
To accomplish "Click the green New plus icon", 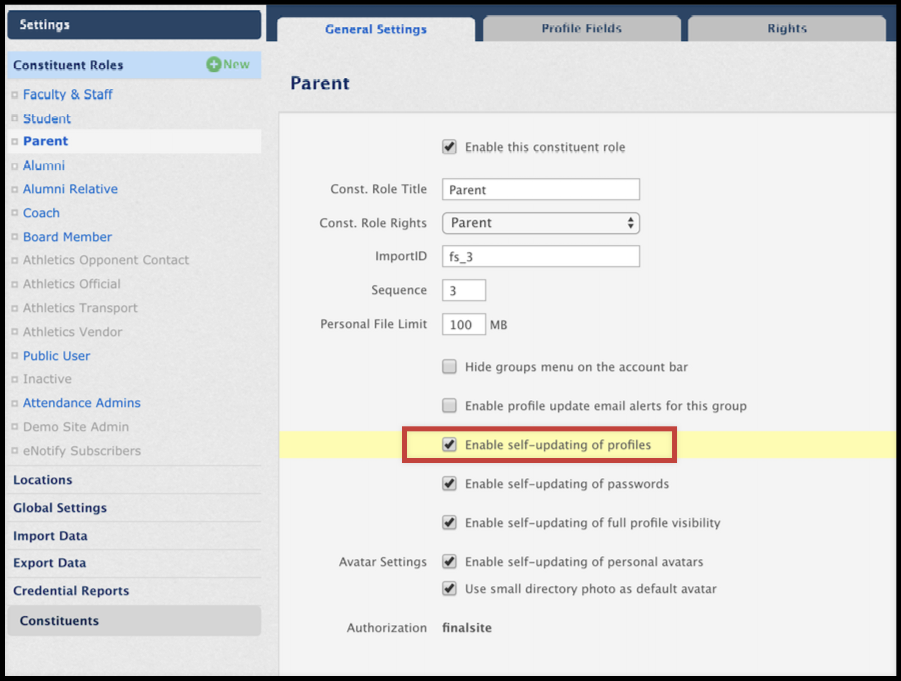I will point(213,64).
